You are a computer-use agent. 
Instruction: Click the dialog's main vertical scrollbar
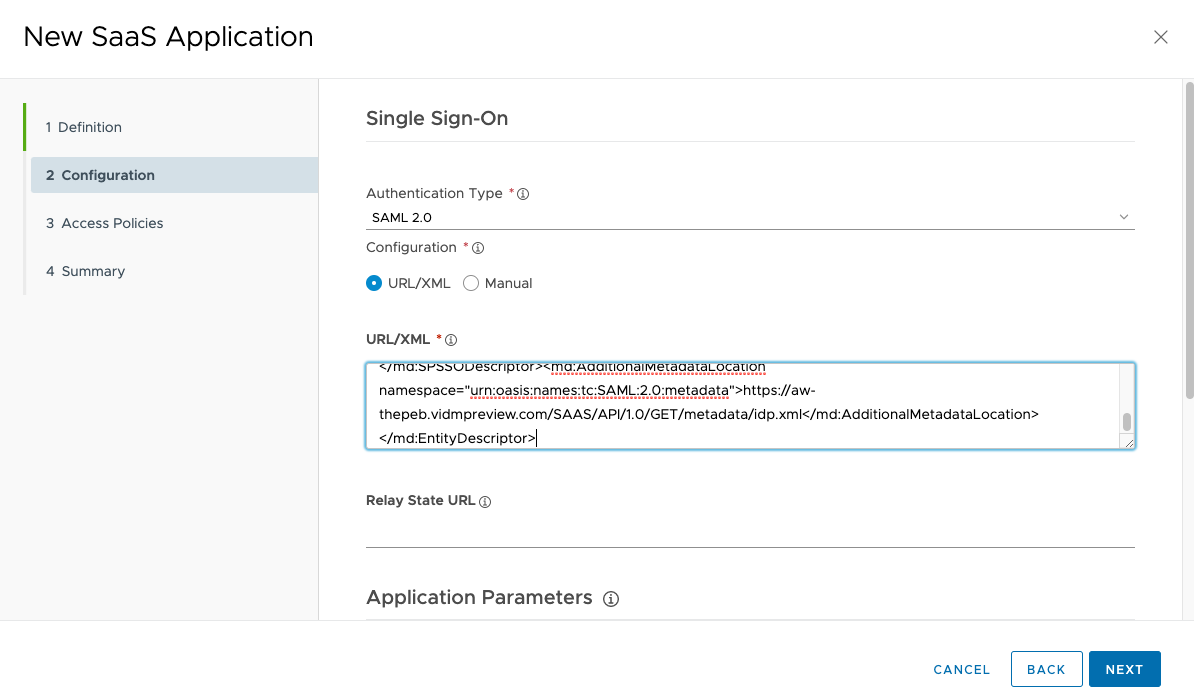coord(1188,240)
